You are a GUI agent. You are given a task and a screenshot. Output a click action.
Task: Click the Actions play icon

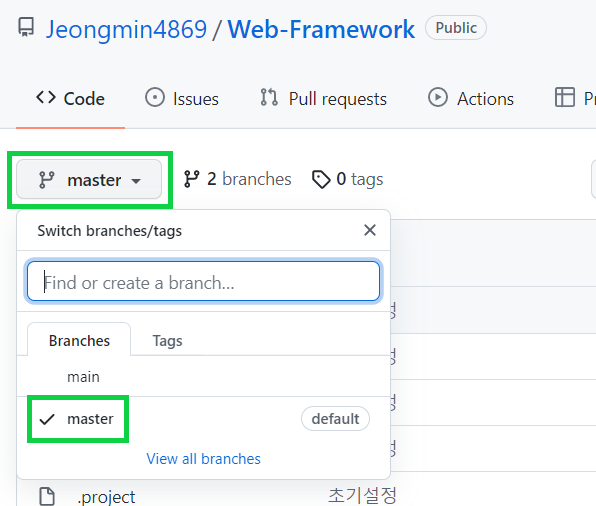point(438,97)
